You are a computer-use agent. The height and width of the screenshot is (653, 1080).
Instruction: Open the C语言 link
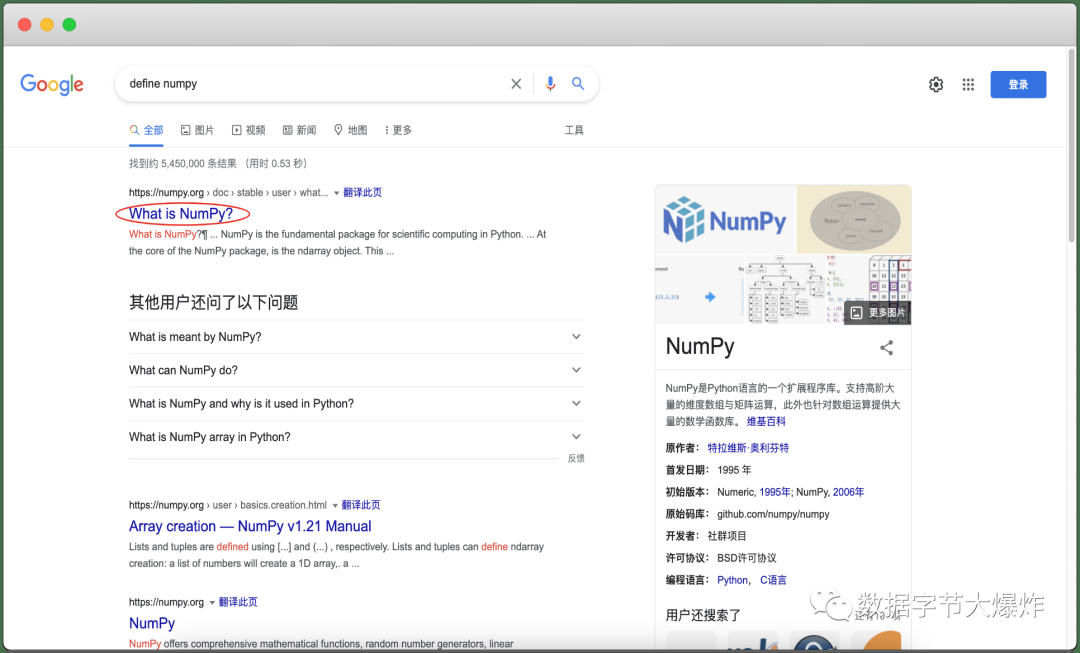click(x=773, y=580)
